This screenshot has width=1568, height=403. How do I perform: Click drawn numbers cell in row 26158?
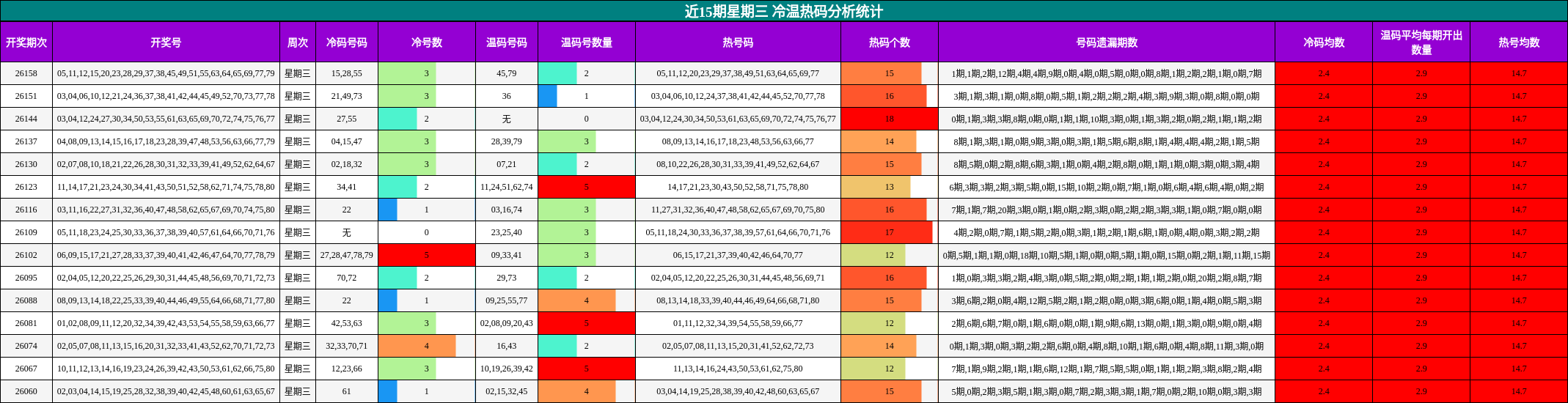pyautogui.click(x=166, y=73)
